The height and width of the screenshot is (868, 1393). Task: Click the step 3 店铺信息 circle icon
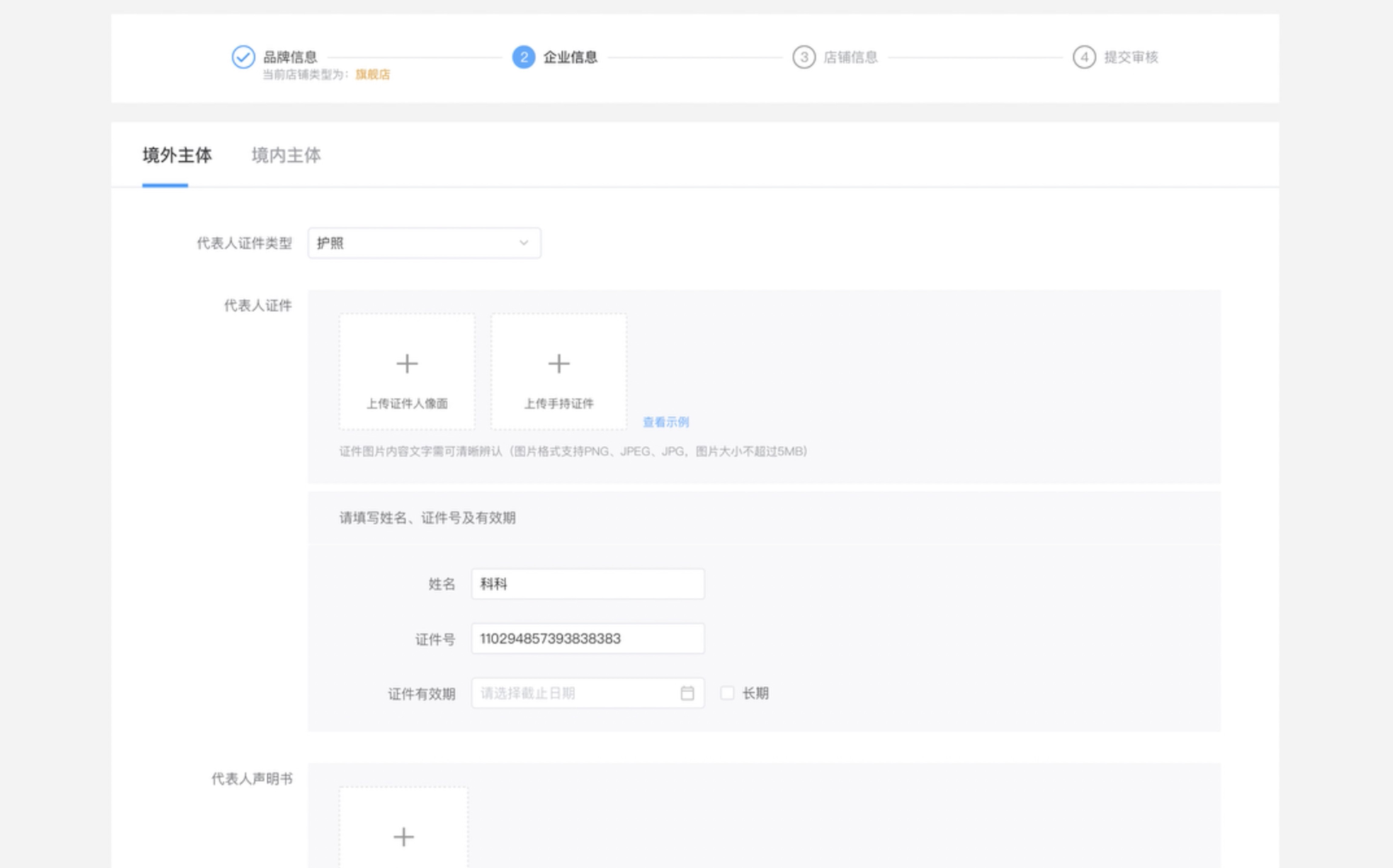click(804, 57)
